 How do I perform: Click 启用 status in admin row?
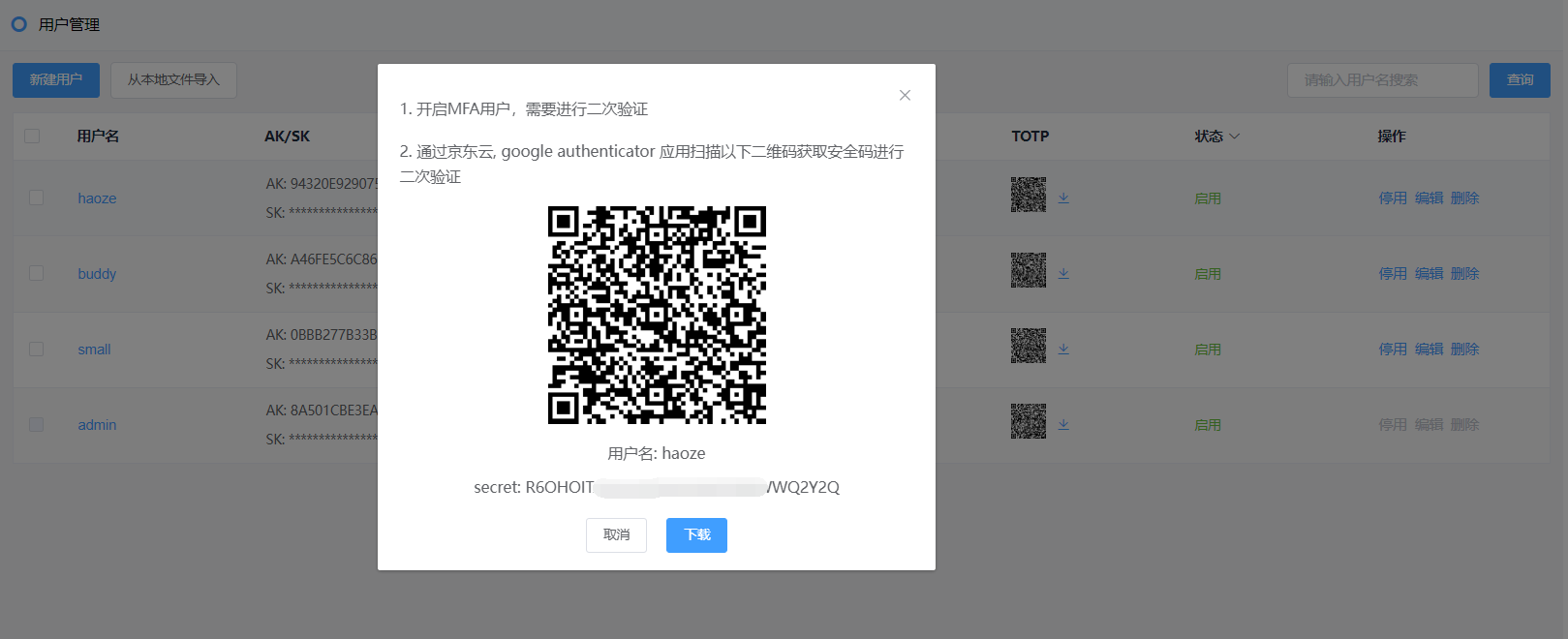tap(1208, 424)
